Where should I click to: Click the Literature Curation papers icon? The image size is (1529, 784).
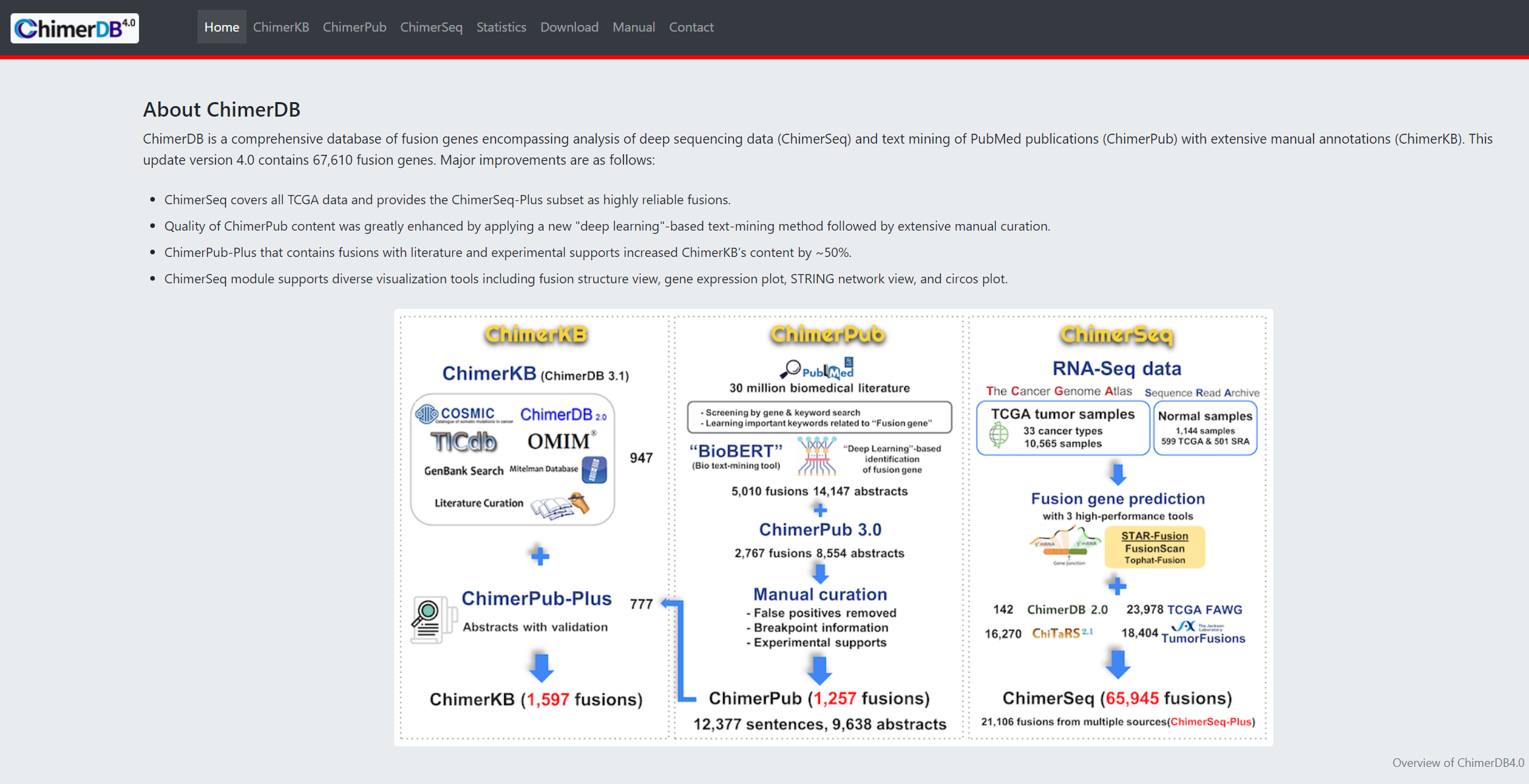(x=560, y=506)
